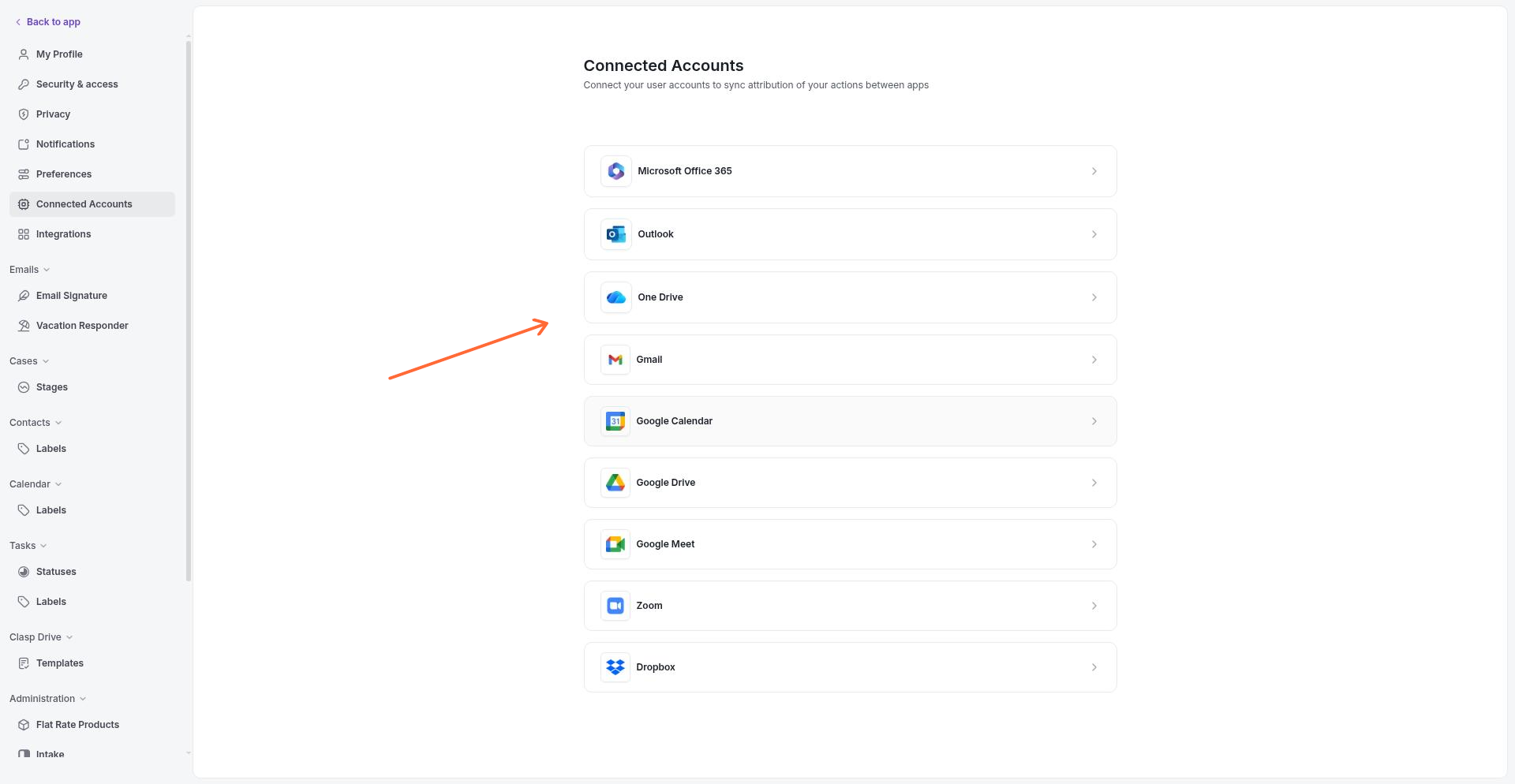Viewport: 1515px width, 784px height.
Task: Open Labels under Tasks section
Action: pyautogui.click(x=92, y=602)
